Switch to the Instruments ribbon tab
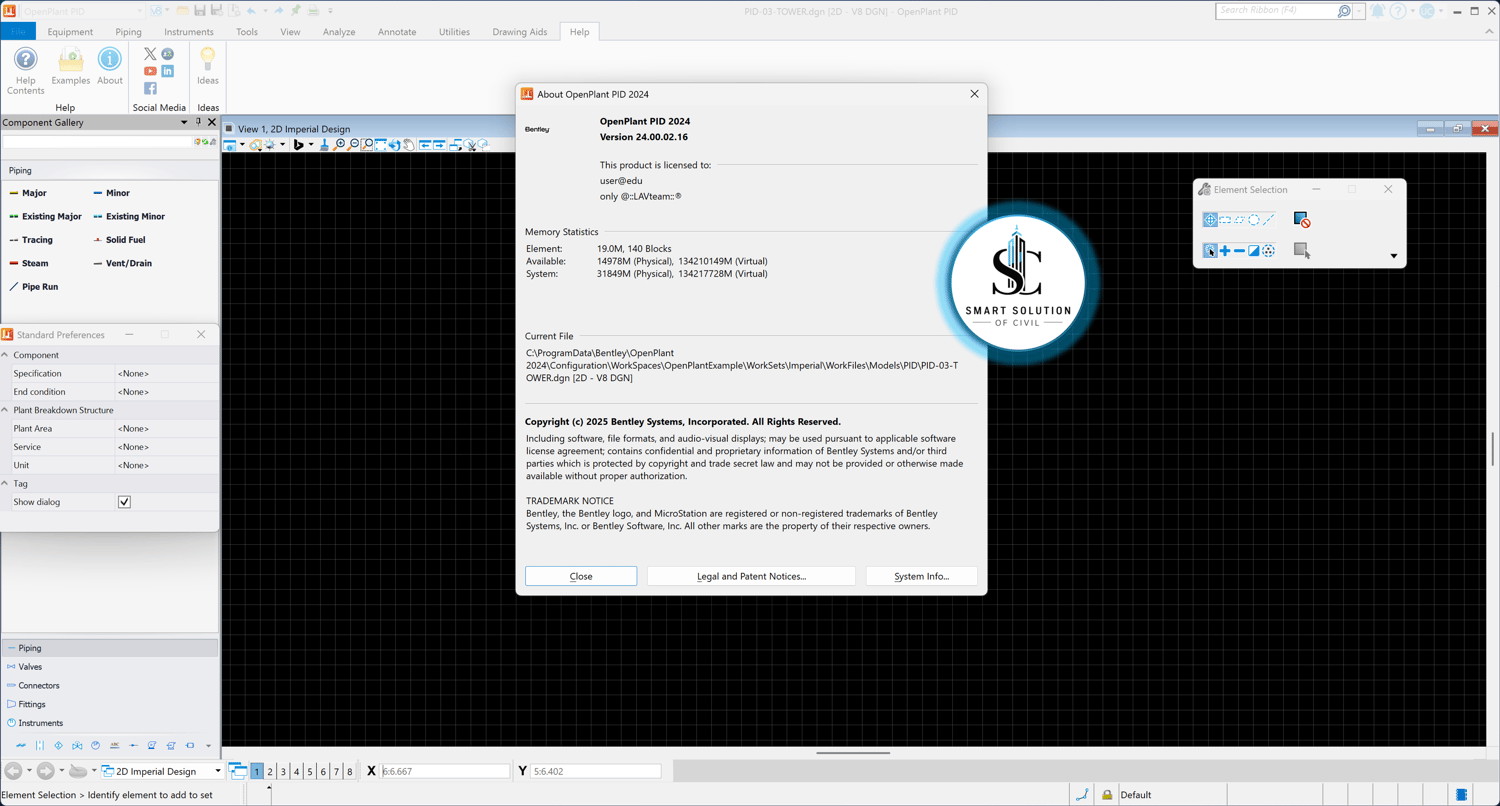This screenshot has width=1500, height=806. (189, 32)
